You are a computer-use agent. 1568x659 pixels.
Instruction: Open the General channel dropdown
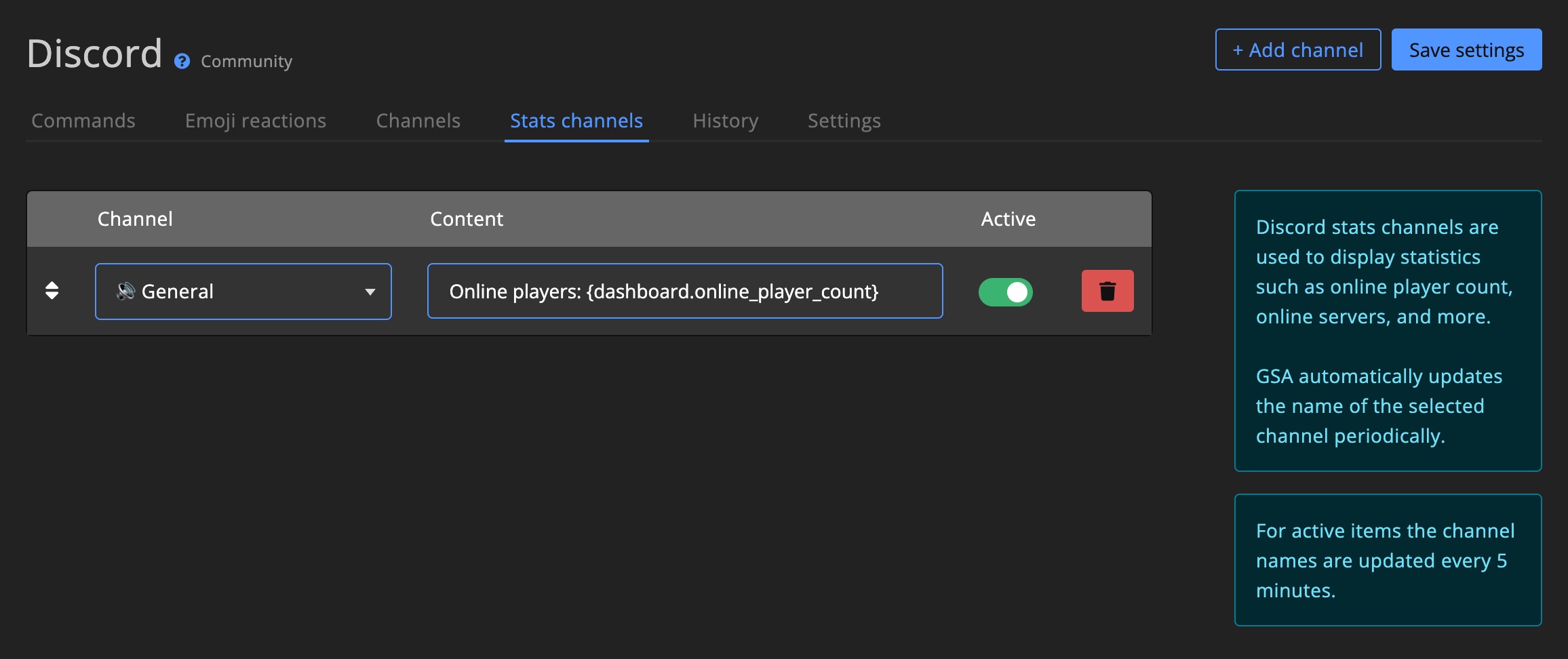(x=243, y=291)
